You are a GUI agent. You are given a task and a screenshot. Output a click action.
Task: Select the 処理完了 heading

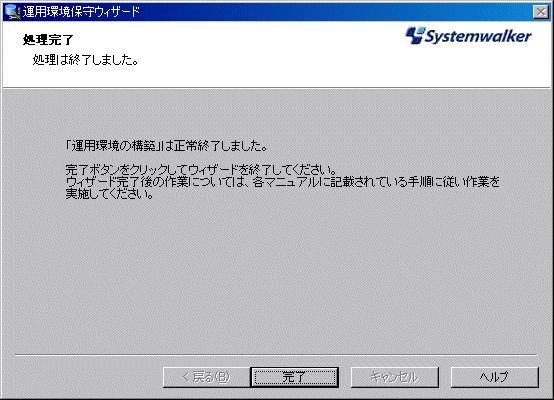pyautogui.click(x=48, y=40)
